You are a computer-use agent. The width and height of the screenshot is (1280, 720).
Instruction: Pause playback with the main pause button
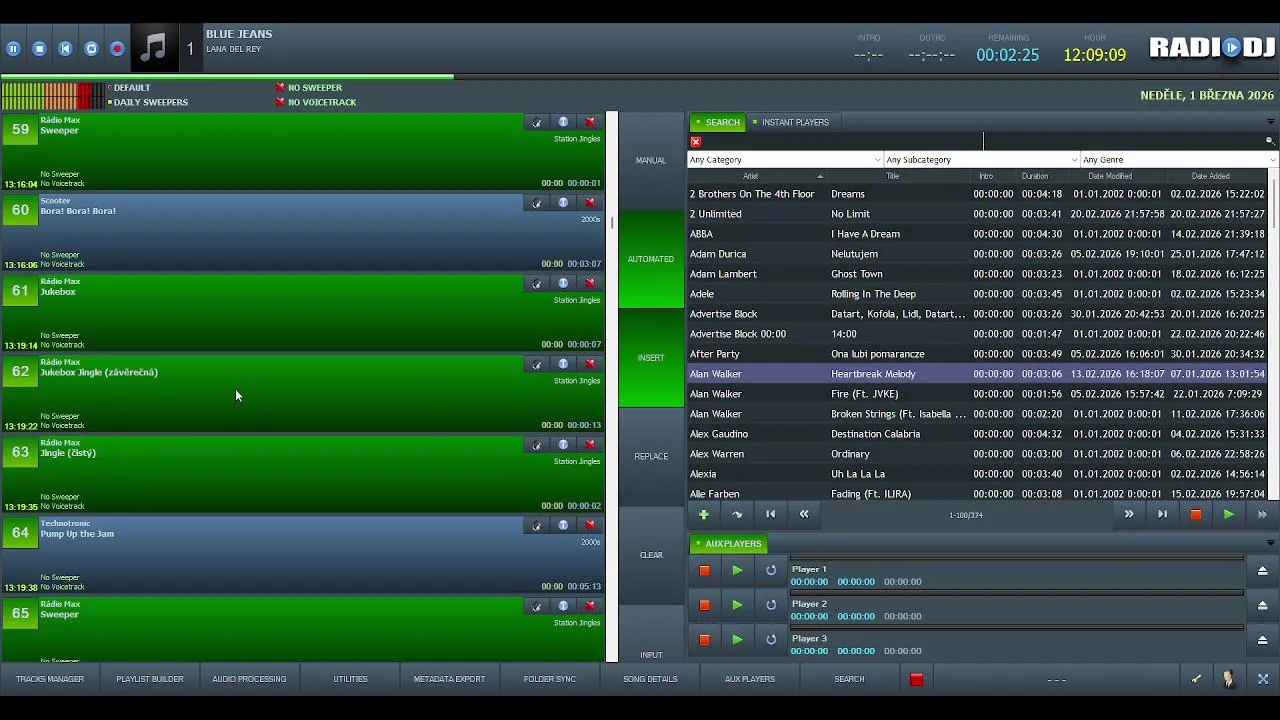point(13,48)
